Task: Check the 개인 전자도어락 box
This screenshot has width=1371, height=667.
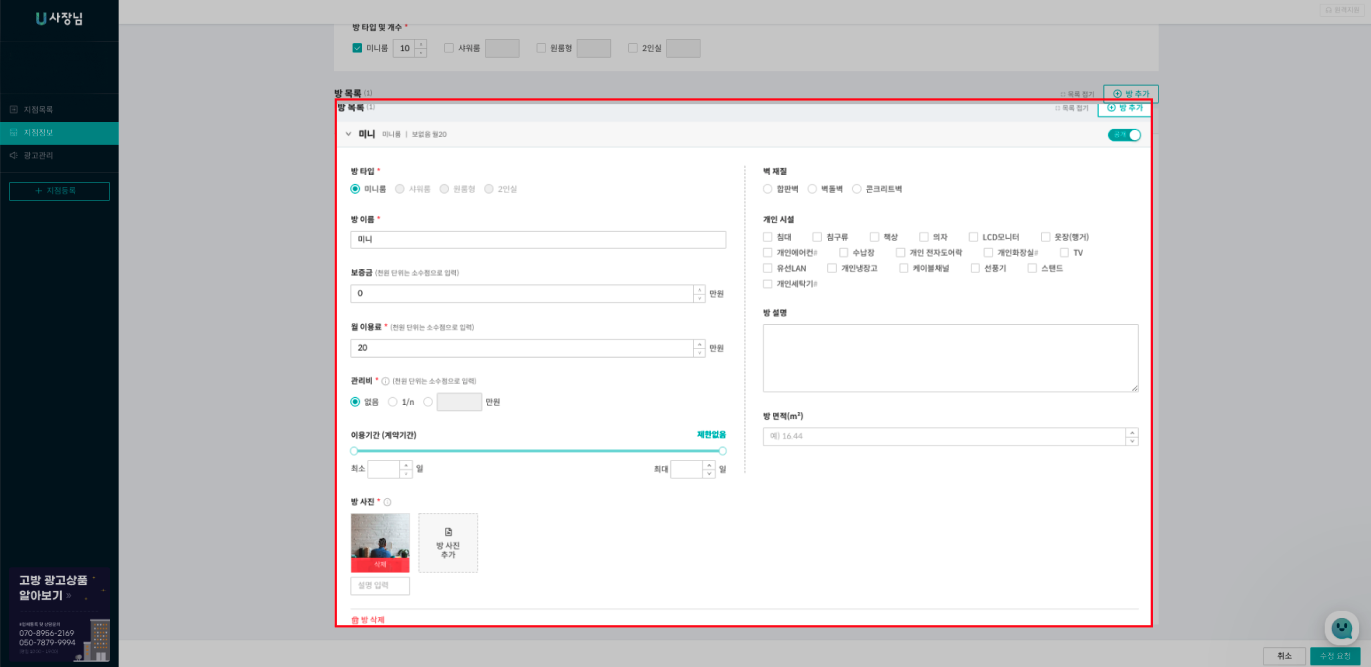Action: [x=901, y=253]
